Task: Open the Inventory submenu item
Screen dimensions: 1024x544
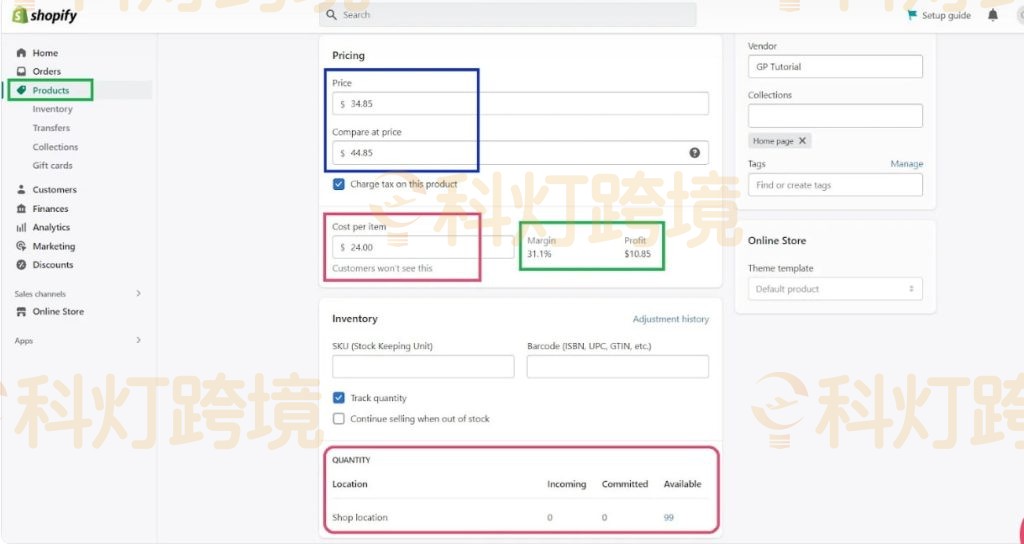Action: [x=52, y=109]
